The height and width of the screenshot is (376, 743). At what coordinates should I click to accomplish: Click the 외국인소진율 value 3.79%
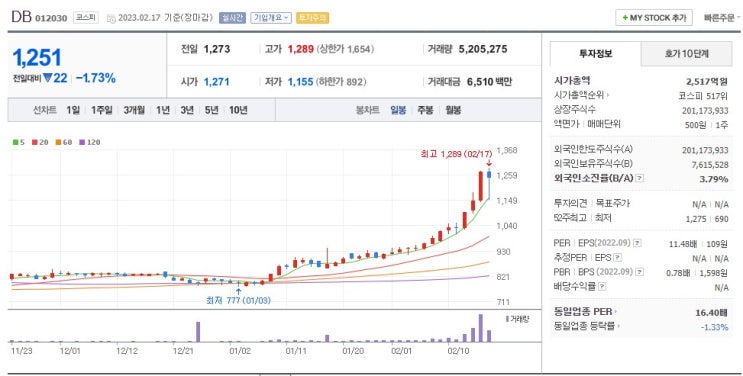(x=714, y=179)
